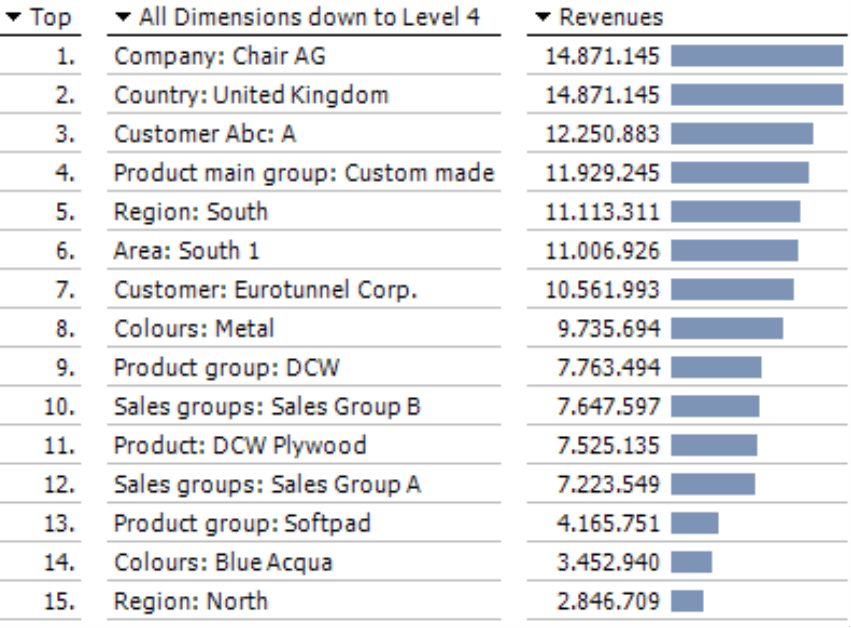Viewport: 851px width, 628px height.
Task: Click revenue value 9.735.694
Action: [608, 329]
